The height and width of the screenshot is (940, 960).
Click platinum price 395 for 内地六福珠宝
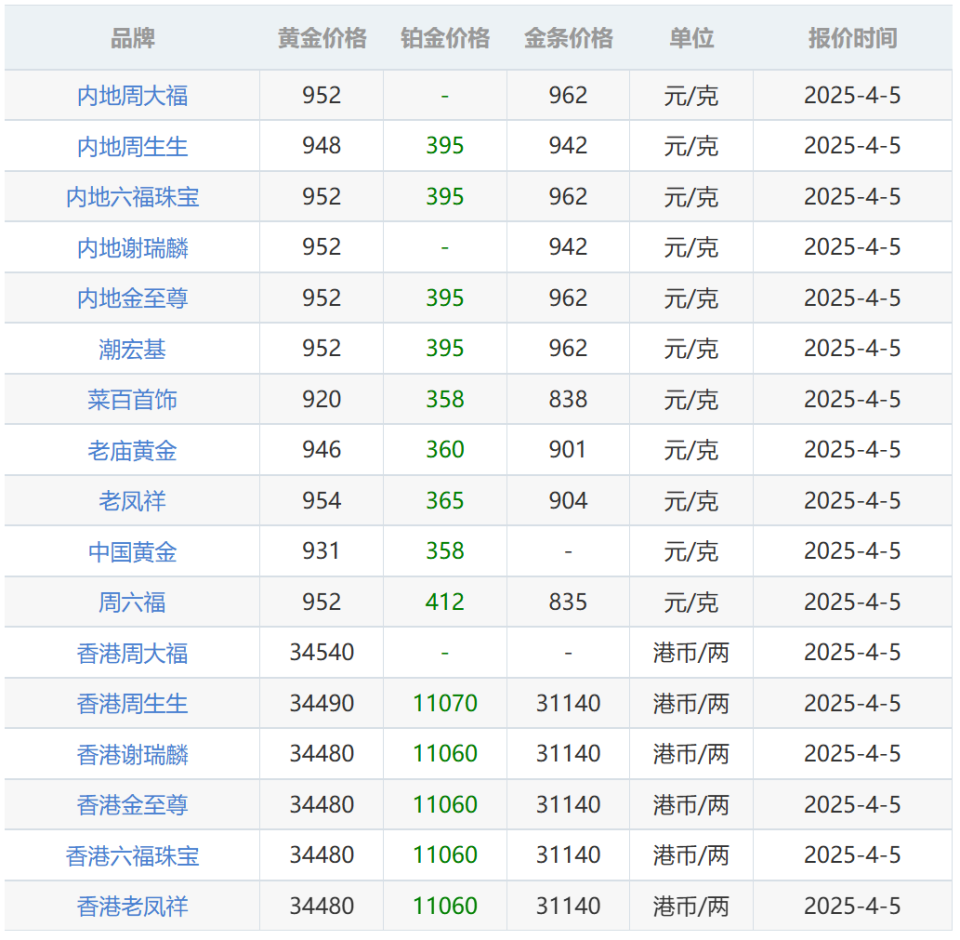pos(445,197)
